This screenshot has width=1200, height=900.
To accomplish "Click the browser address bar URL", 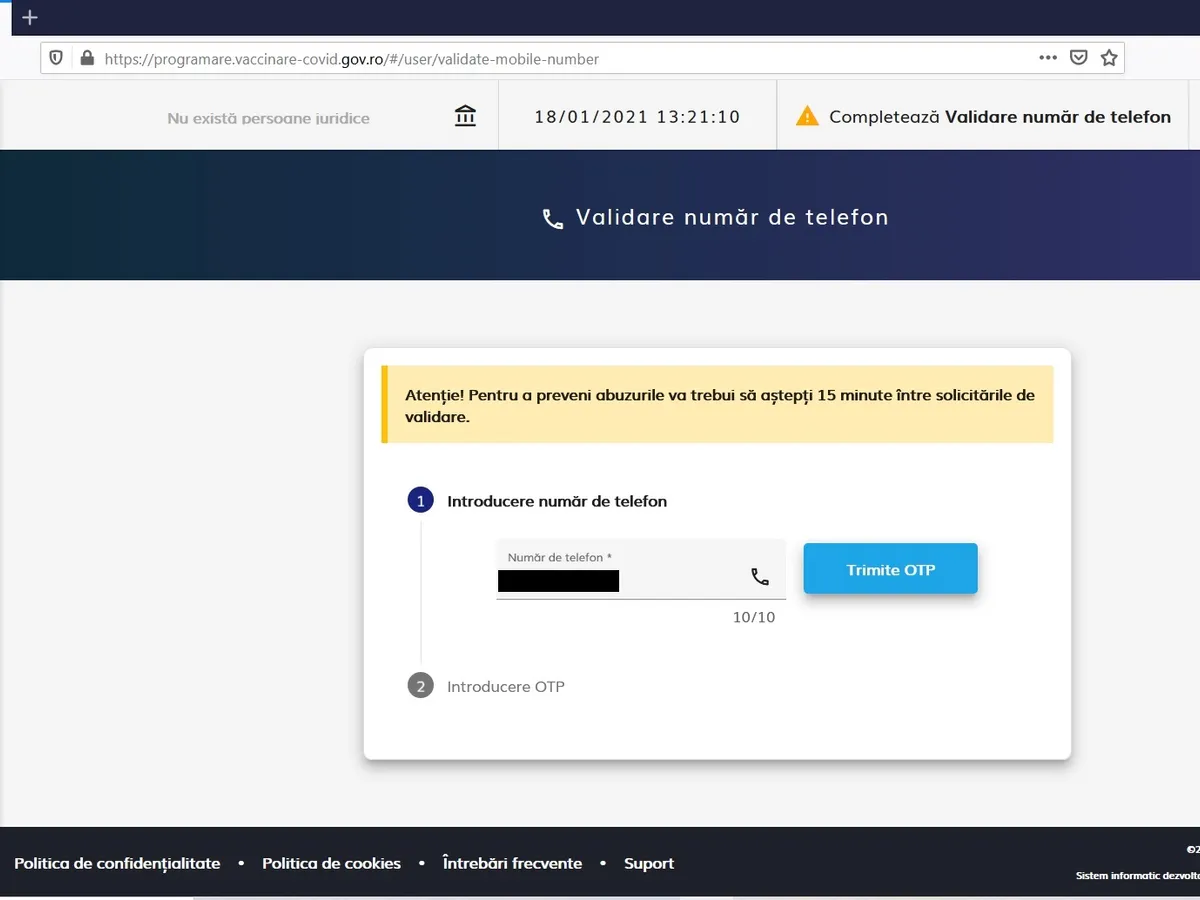I will click(350, 59).
